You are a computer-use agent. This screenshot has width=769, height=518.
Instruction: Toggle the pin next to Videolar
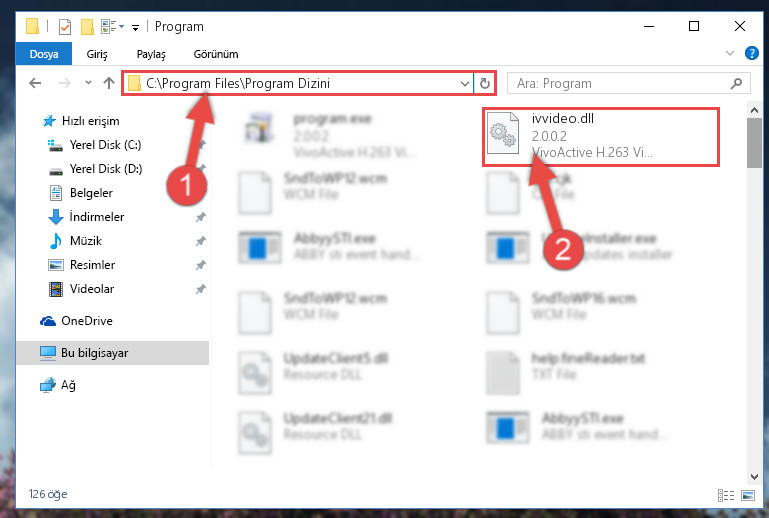point(201,289)
